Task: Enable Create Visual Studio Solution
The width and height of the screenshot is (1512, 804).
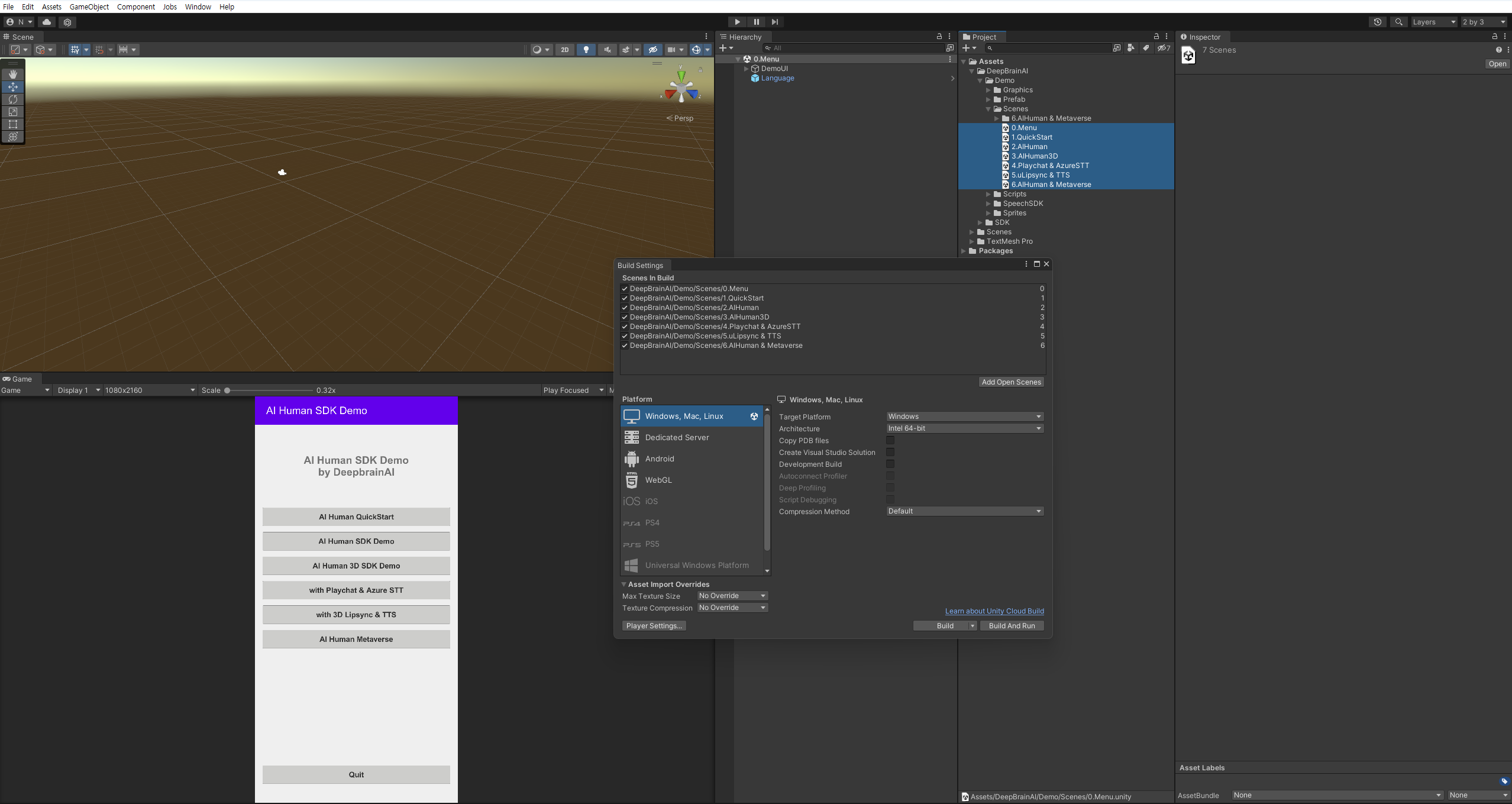Action: click(x=890, y=452)
